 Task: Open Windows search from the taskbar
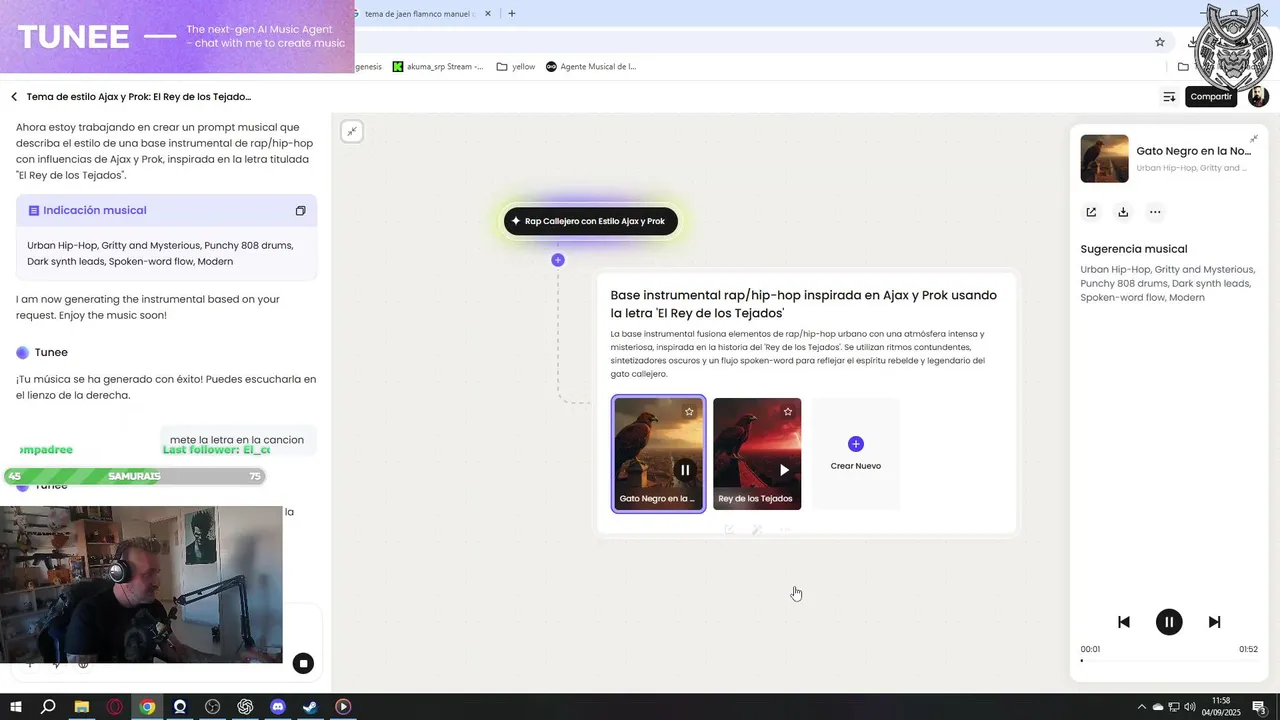pyautogui.click(x=48, y=707)
